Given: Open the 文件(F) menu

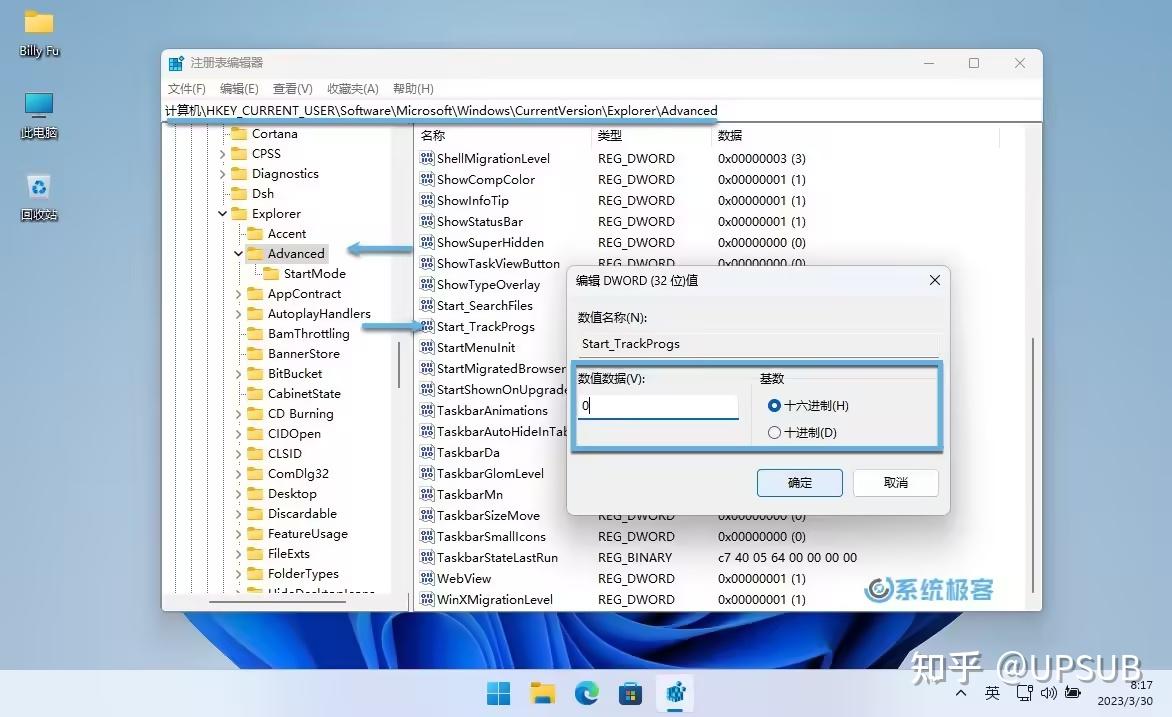Looking at the screenshot, I should point(186,88).
